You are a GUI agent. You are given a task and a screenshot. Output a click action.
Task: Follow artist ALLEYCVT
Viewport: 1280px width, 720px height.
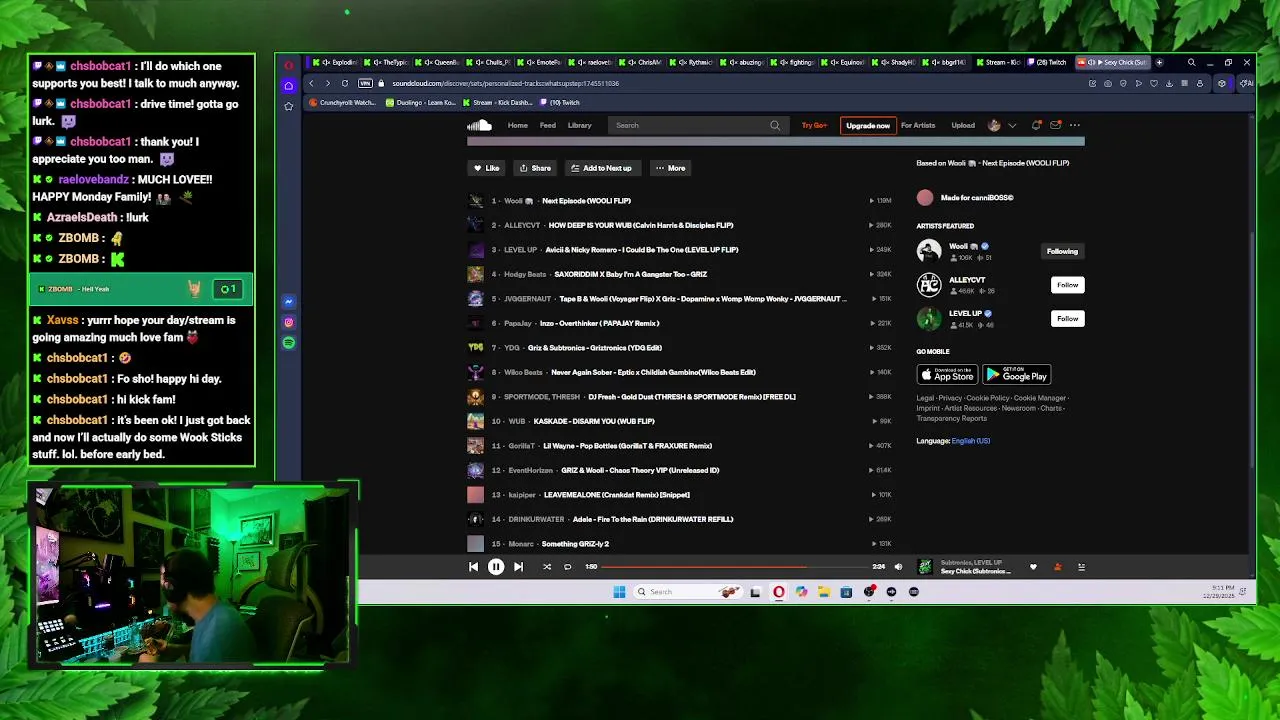tap(1068, 285)
